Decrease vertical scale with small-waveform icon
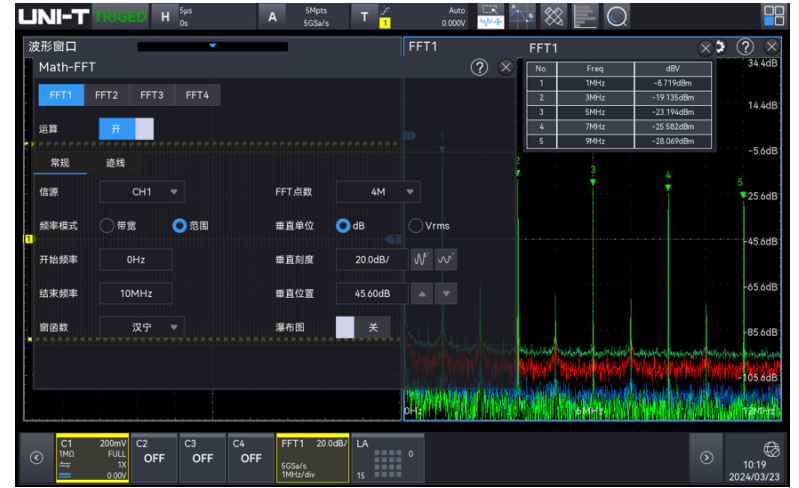The width and height of the screenshot is (799, 488). pyautogui.click(x=446, y=259)
